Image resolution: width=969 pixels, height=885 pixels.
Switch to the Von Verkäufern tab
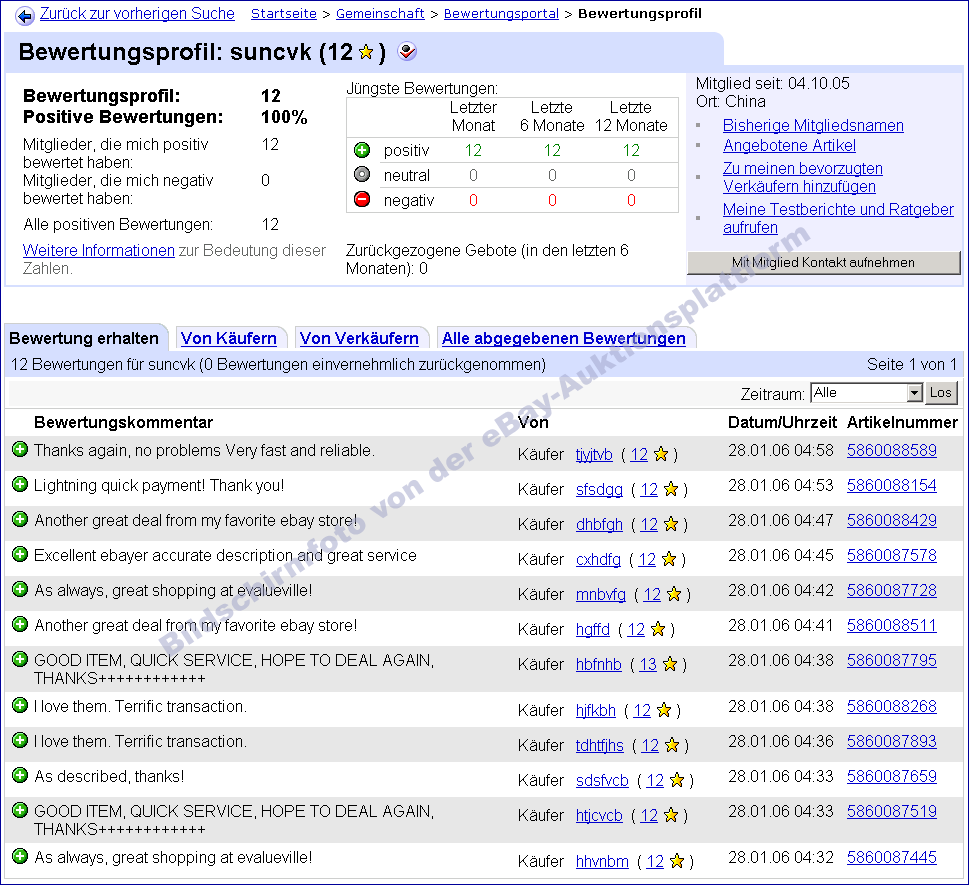359,338
